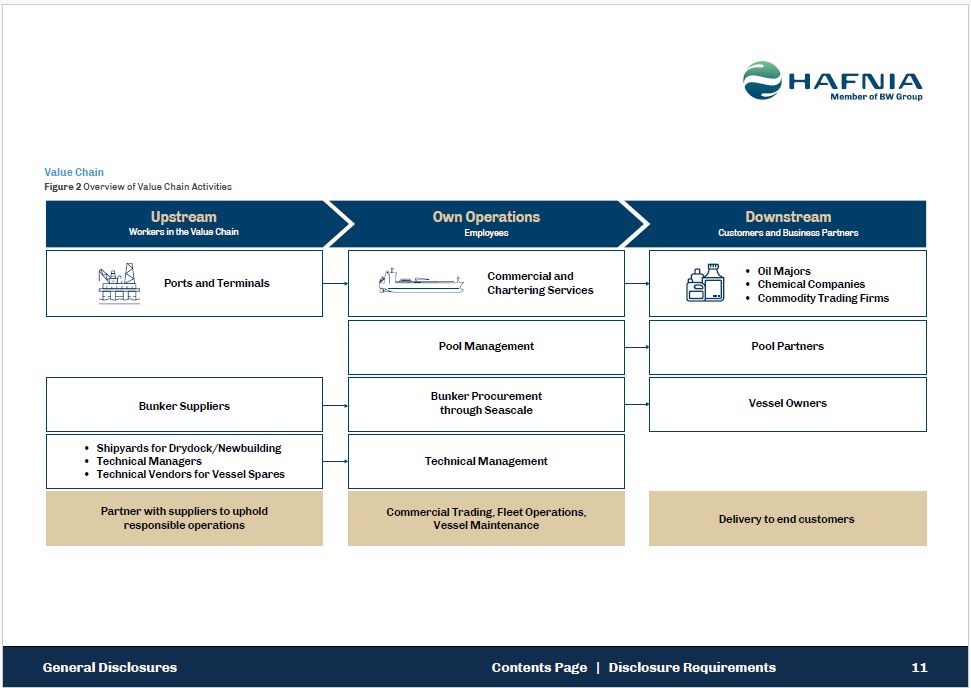Click the tanker ship icon
Screen dimensions: 971x688
click(421, 282)
